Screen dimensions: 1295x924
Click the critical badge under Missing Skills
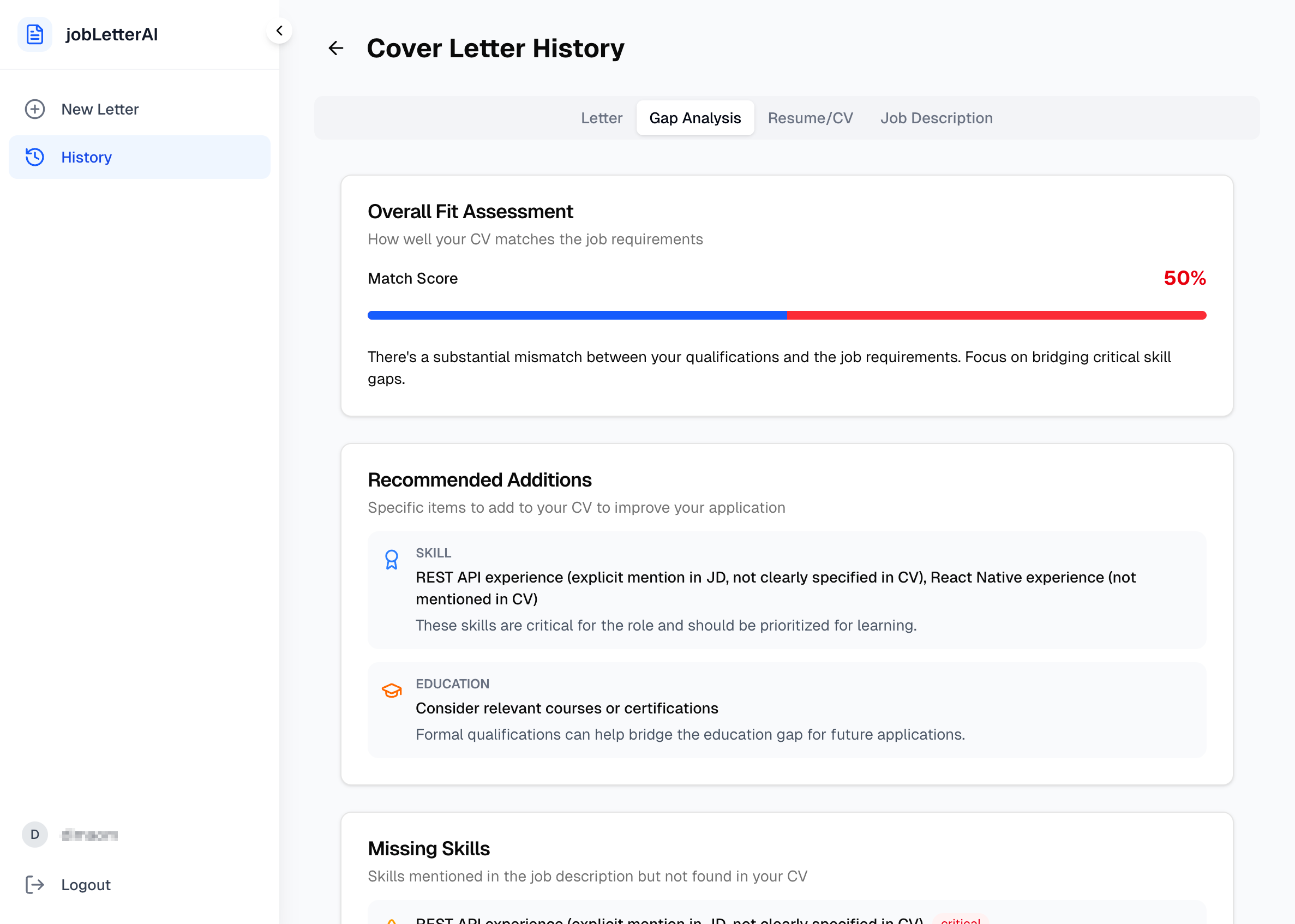pyautogui.click(x=961, y=920)
